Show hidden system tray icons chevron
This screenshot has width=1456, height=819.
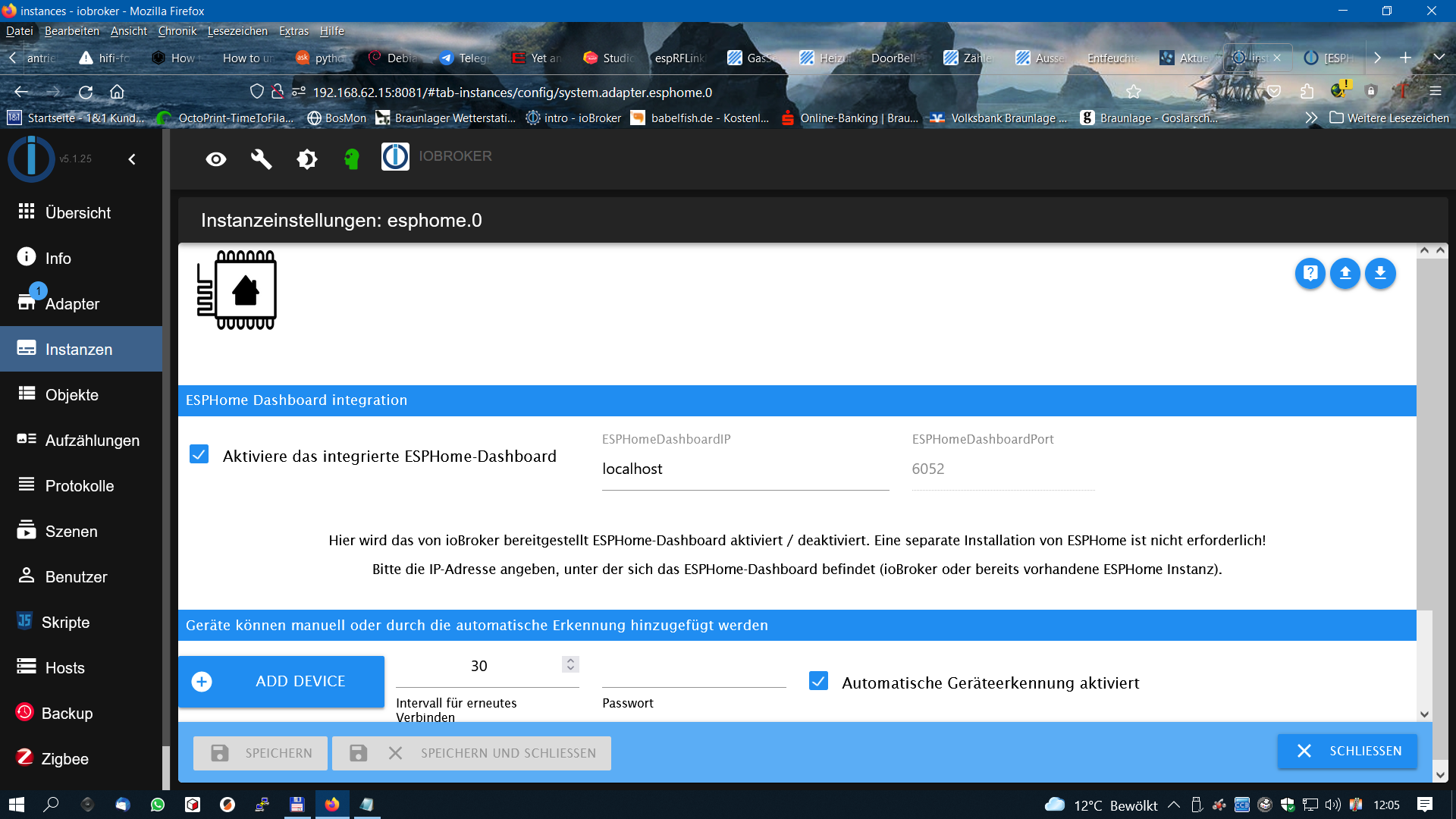point(1174,805)
